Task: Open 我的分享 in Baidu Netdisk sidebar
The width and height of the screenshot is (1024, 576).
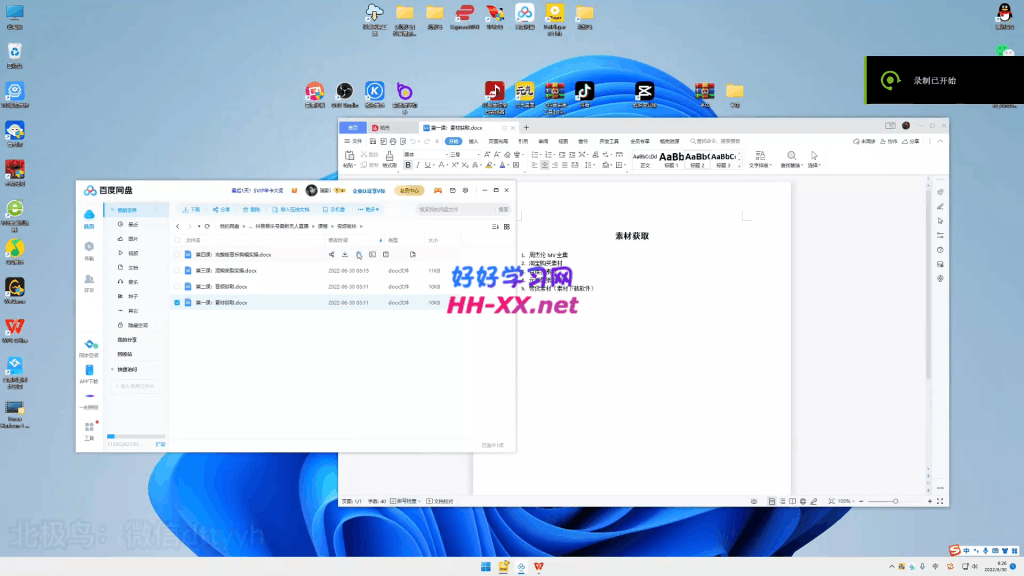Action: pyautogui.click(x=127, y=340)
